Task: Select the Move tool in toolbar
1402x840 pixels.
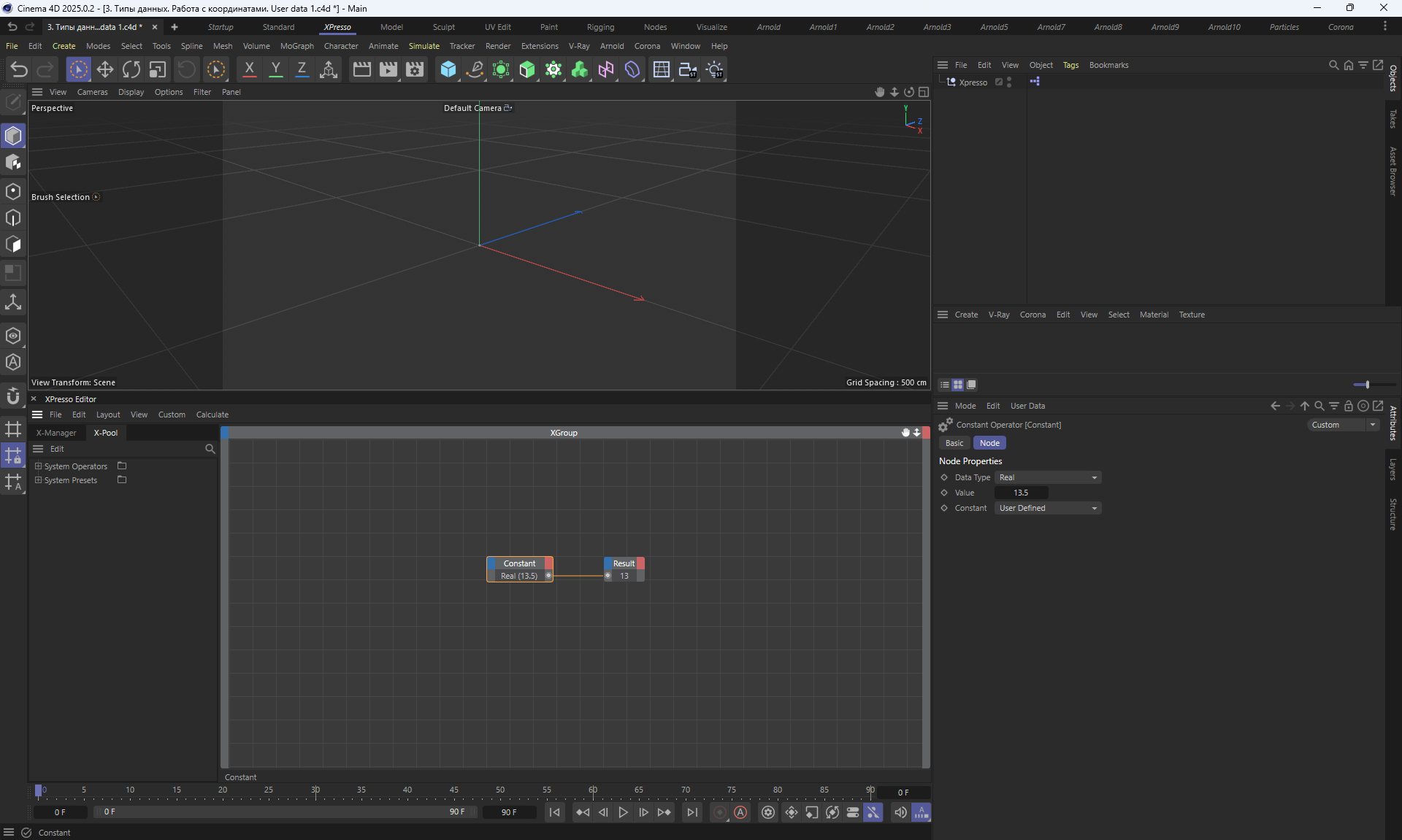Action: 105,69
